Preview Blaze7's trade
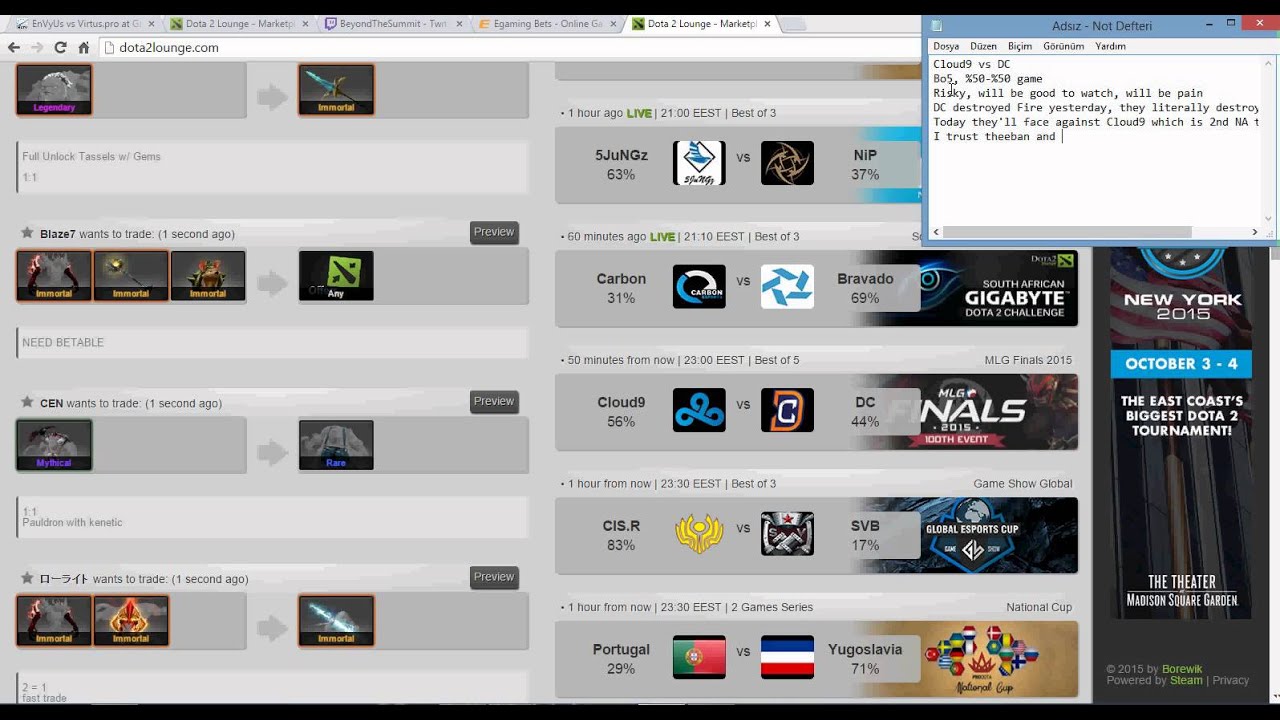Image resolution: width=1280 pixels, height=720 pixels. [x=494, y=232]
